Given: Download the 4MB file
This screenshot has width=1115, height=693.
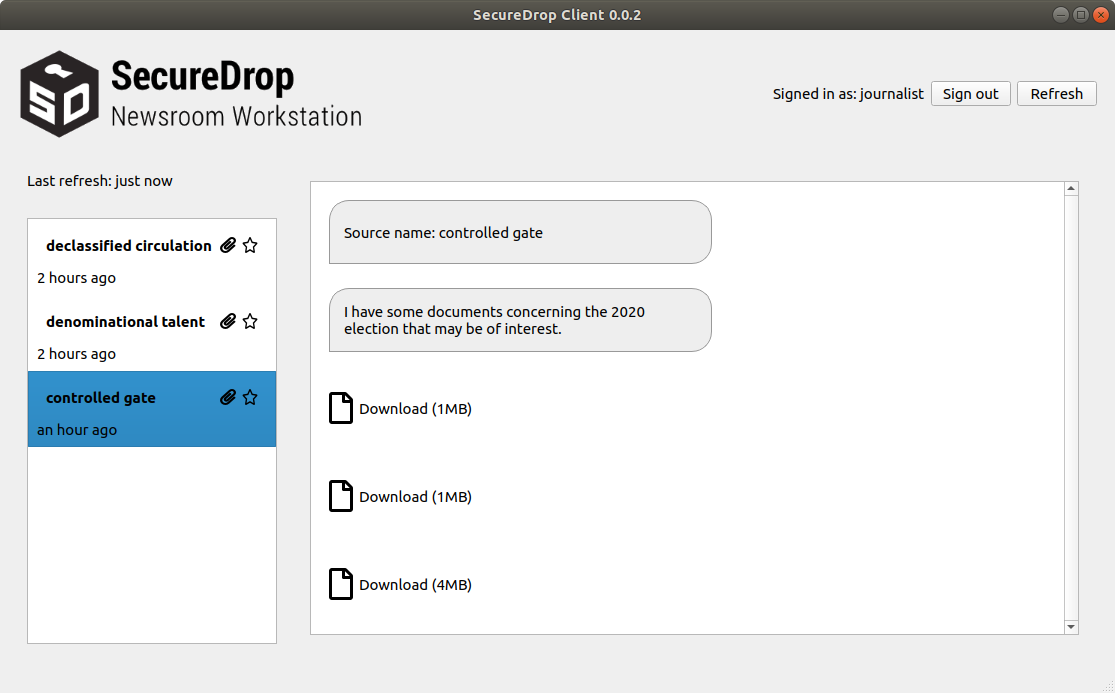Looking at the screenshot, I should pos(415,585).
